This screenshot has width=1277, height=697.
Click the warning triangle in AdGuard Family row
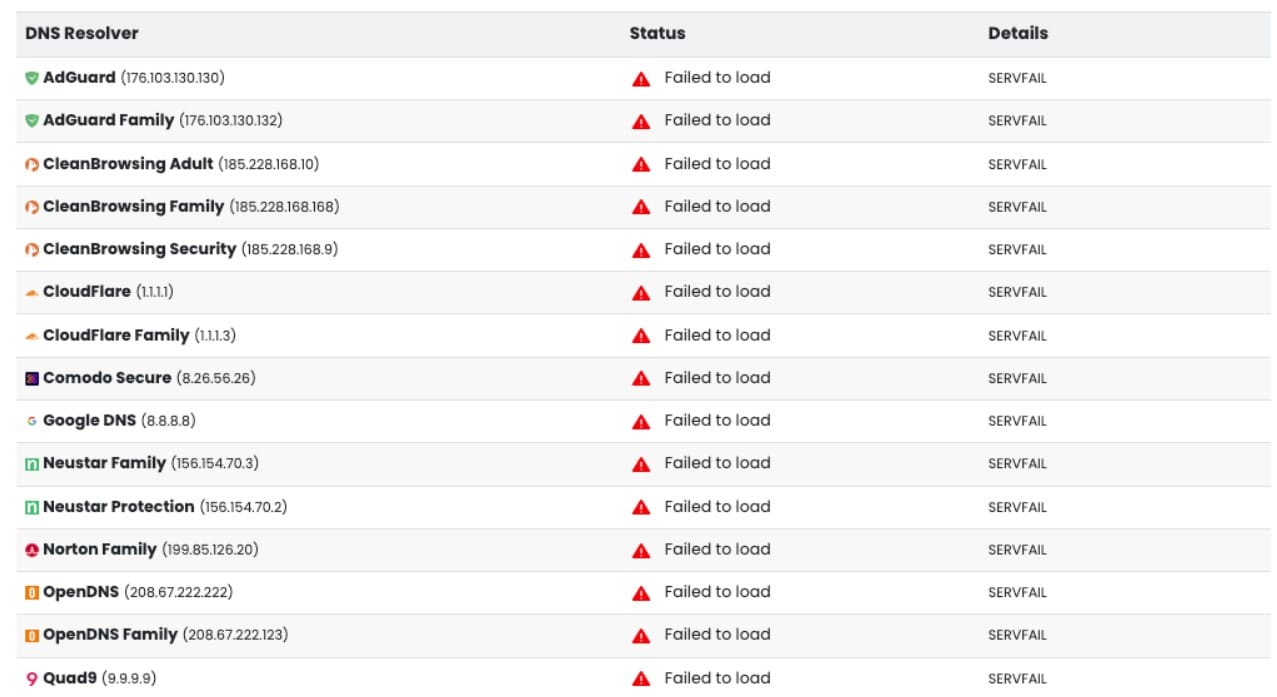[641, 122]
